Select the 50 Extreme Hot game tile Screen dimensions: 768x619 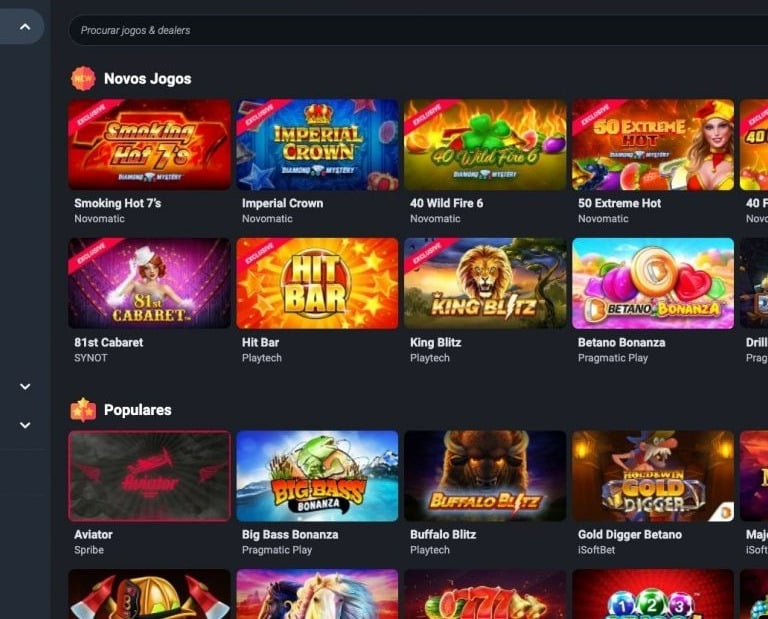click(653, 144)
